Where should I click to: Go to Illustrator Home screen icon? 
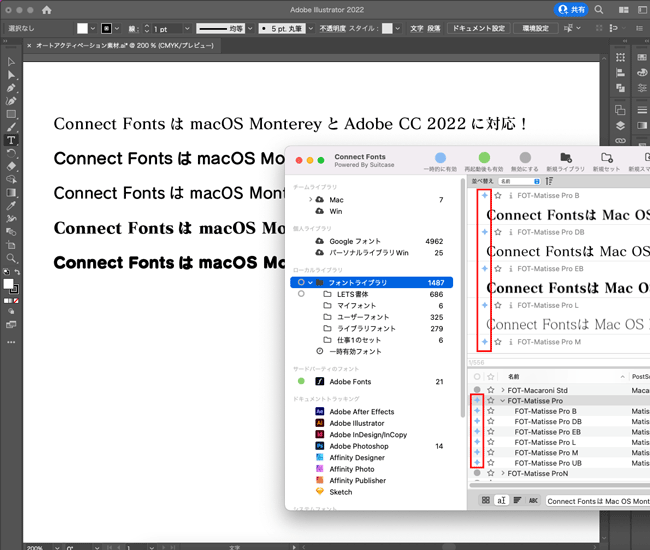point(47,10)
